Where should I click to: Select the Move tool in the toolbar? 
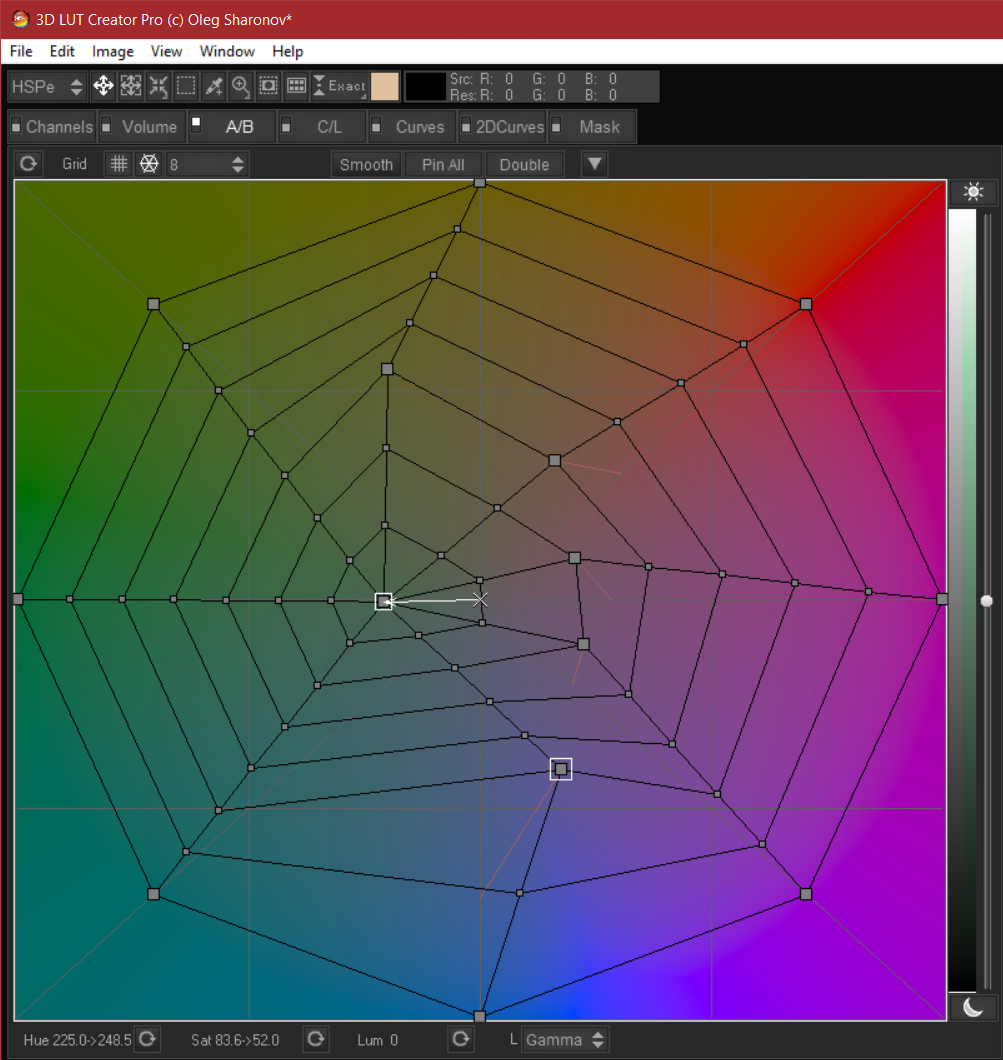tap(103, 86)
